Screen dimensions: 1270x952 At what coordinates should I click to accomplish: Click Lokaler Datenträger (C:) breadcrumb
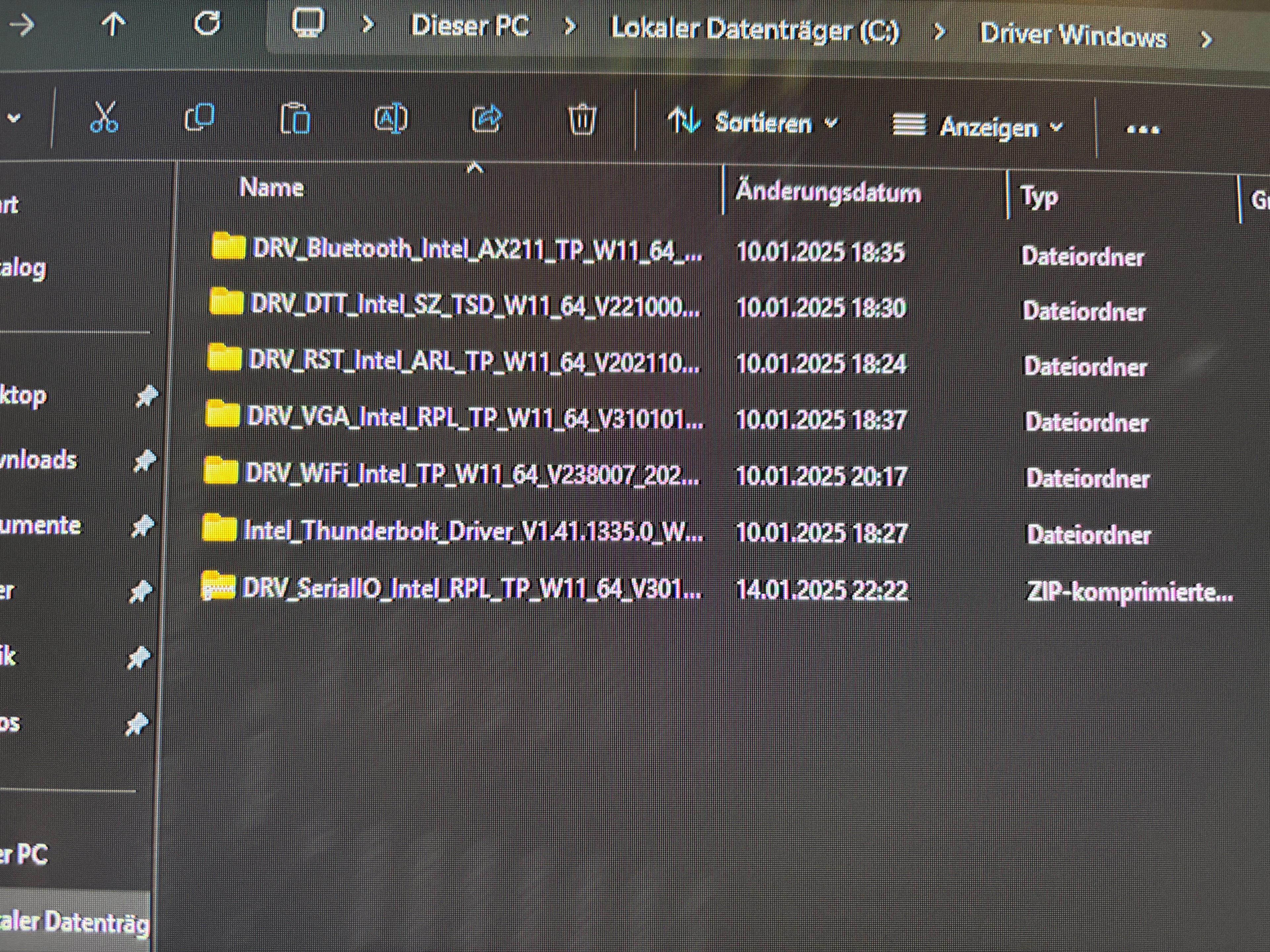755,30
